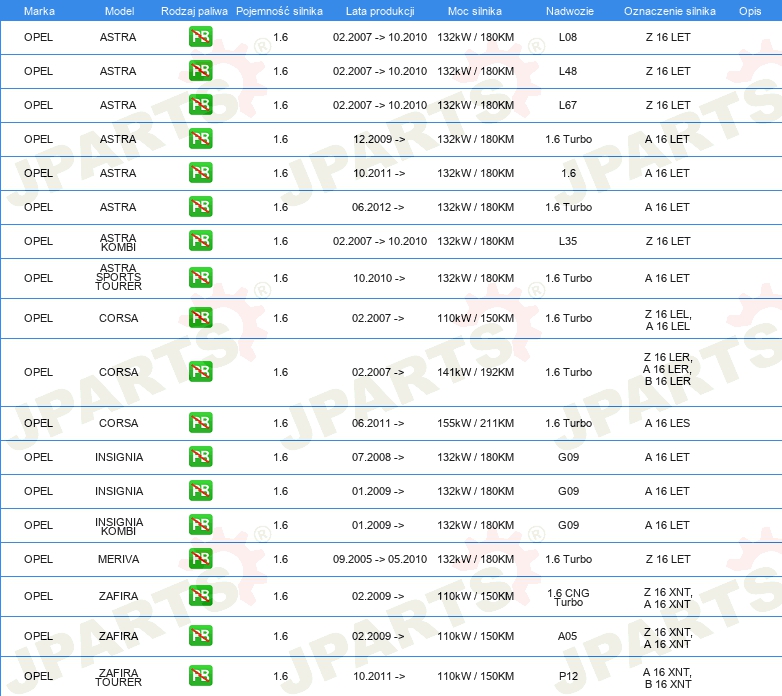
Task: Click the A05 body code
Action: tap(568, 636)
